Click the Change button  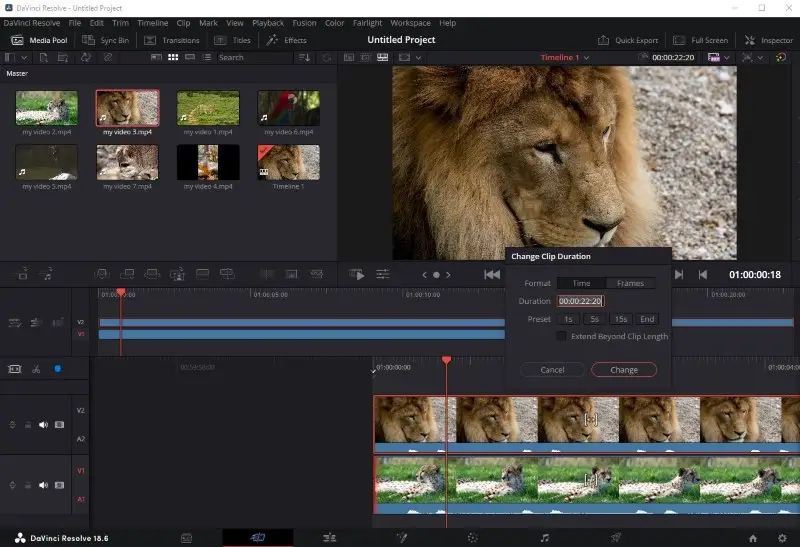point(624,370)
